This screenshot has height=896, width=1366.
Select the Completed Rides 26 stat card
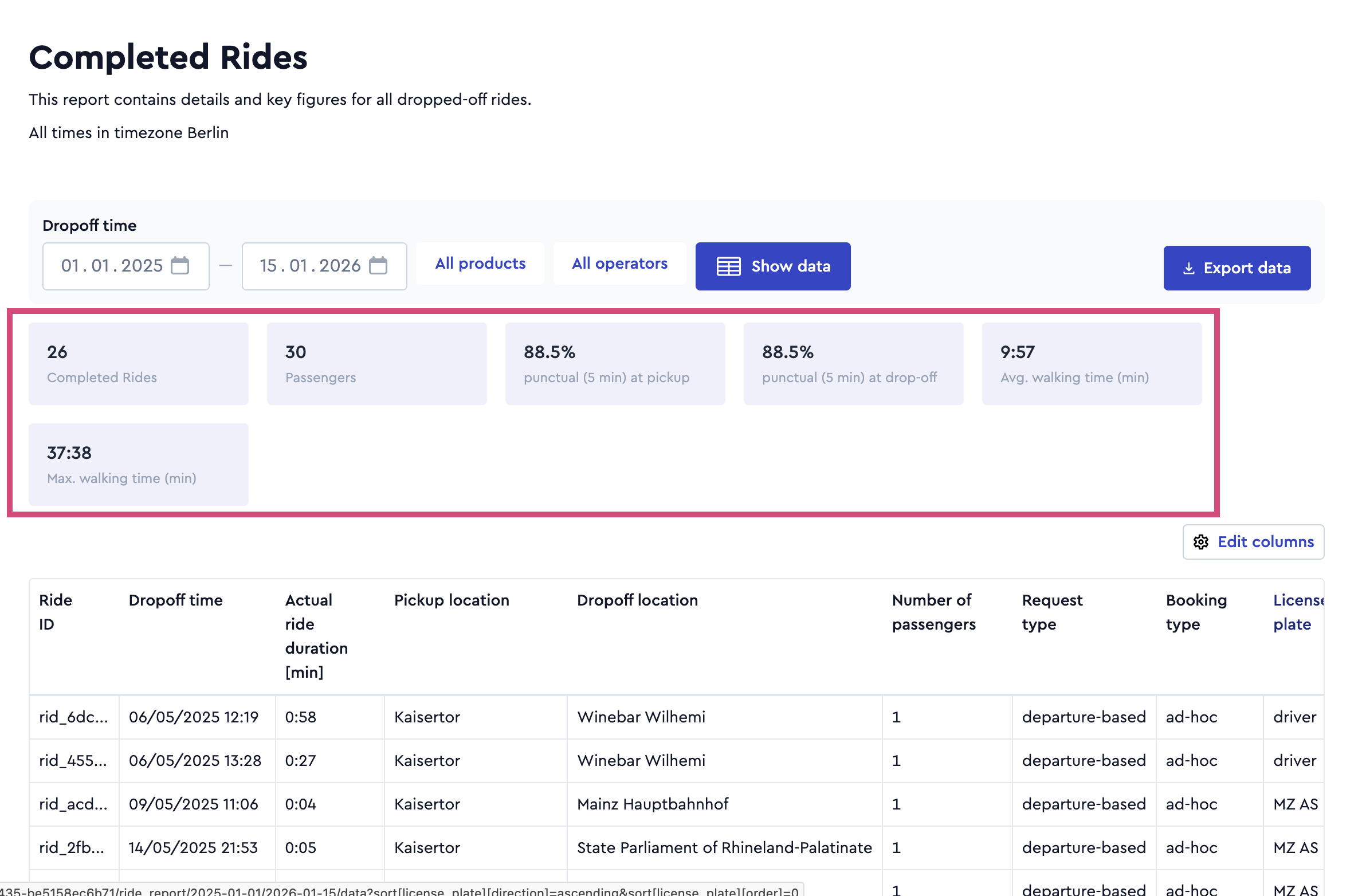138,364
